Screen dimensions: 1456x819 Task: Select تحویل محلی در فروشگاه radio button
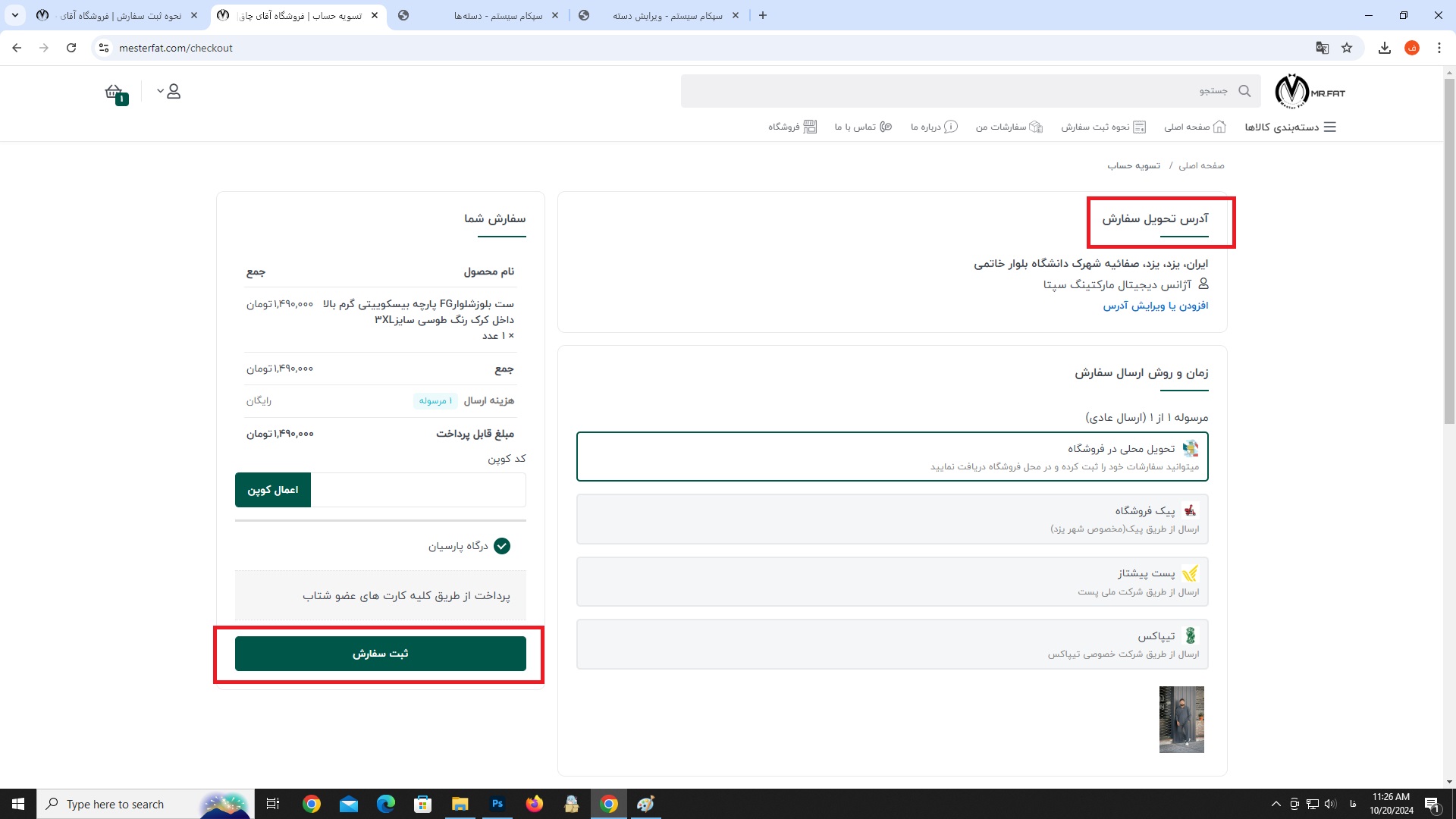pos(891,456)
